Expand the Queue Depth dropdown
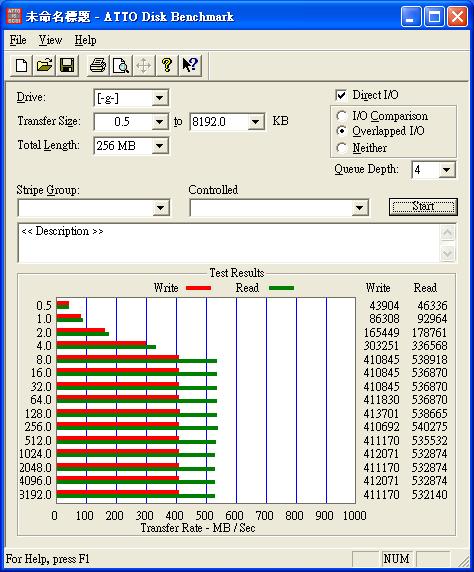Viewport: 474px width, 572px height. pyautogui.click(x=446, y=170)
